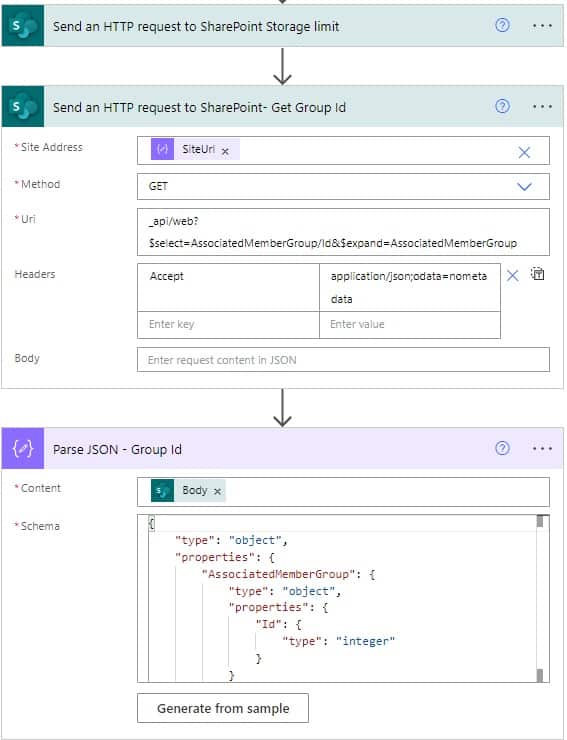Open more options menu for Storage limit action

542,25
